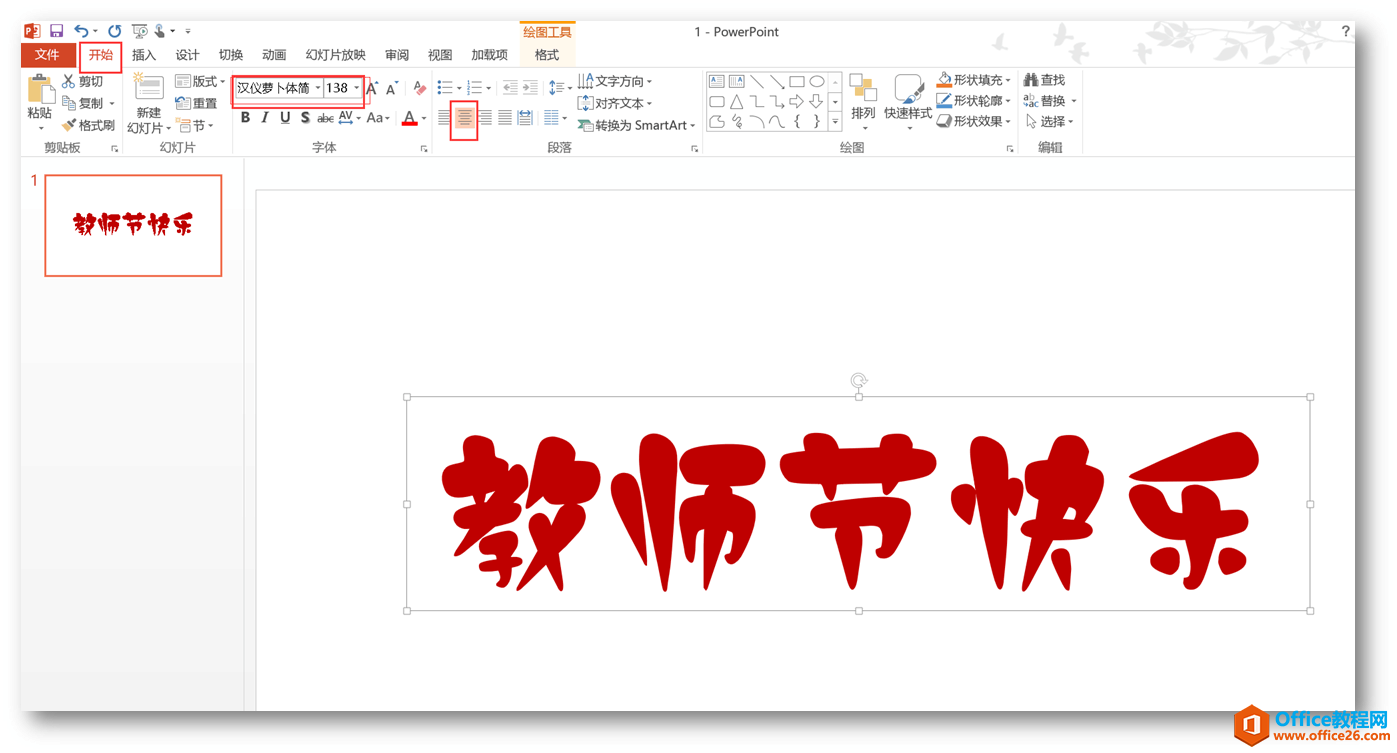Click the Find (查找) icon
Image resolution: width=1397 pixels, height=753 pixels.
[x=1043, y=78]
